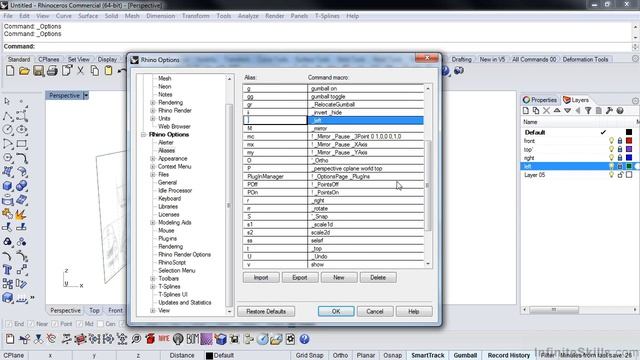This screenshot has height=360, width=640.
Task: Expand the Units tree node
Action: [153, 118]
